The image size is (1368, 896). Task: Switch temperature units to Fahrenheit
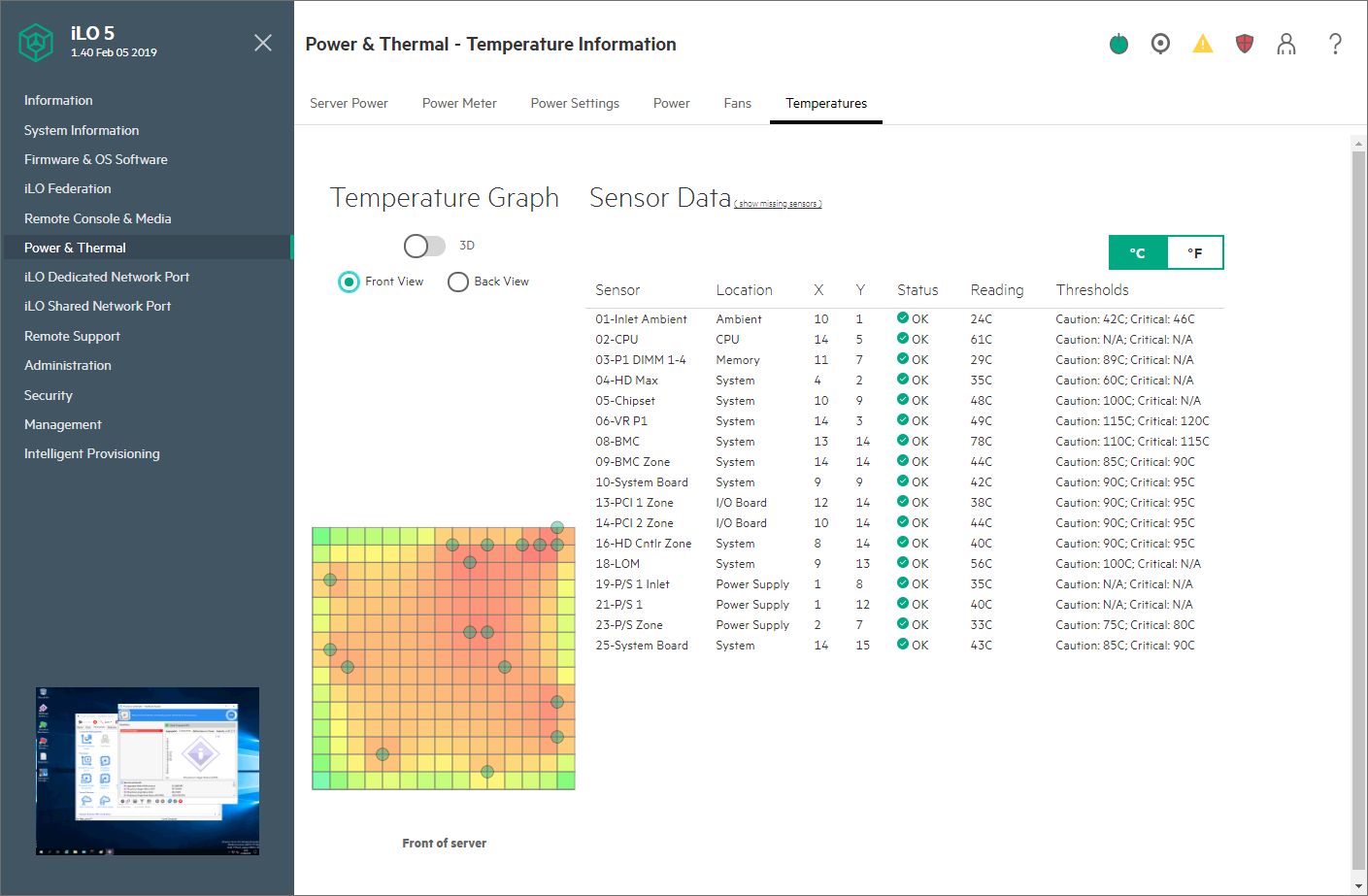pyautogui.click(x=1194, y=252)
